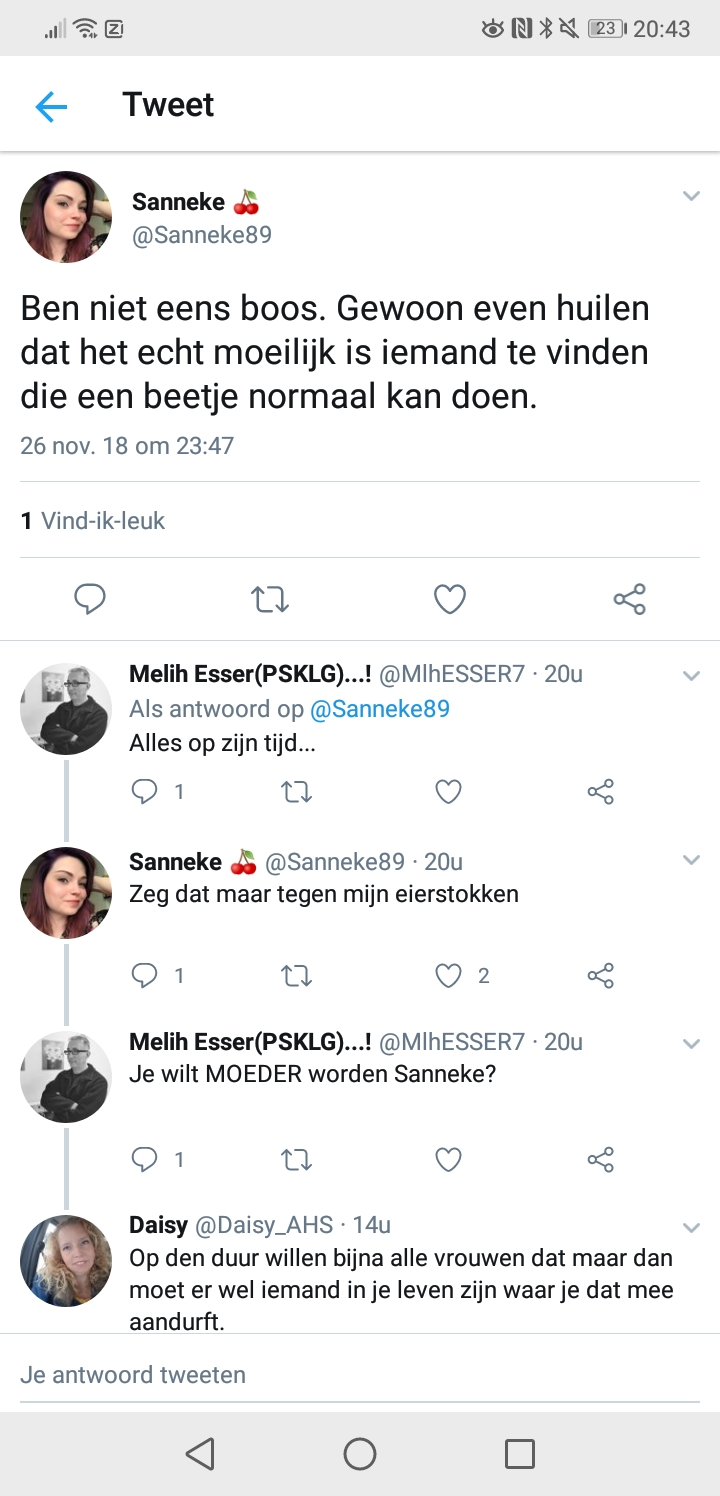Like the 'Zeg dat maar tegen mijn eierstokken' reply

point(448,976)
